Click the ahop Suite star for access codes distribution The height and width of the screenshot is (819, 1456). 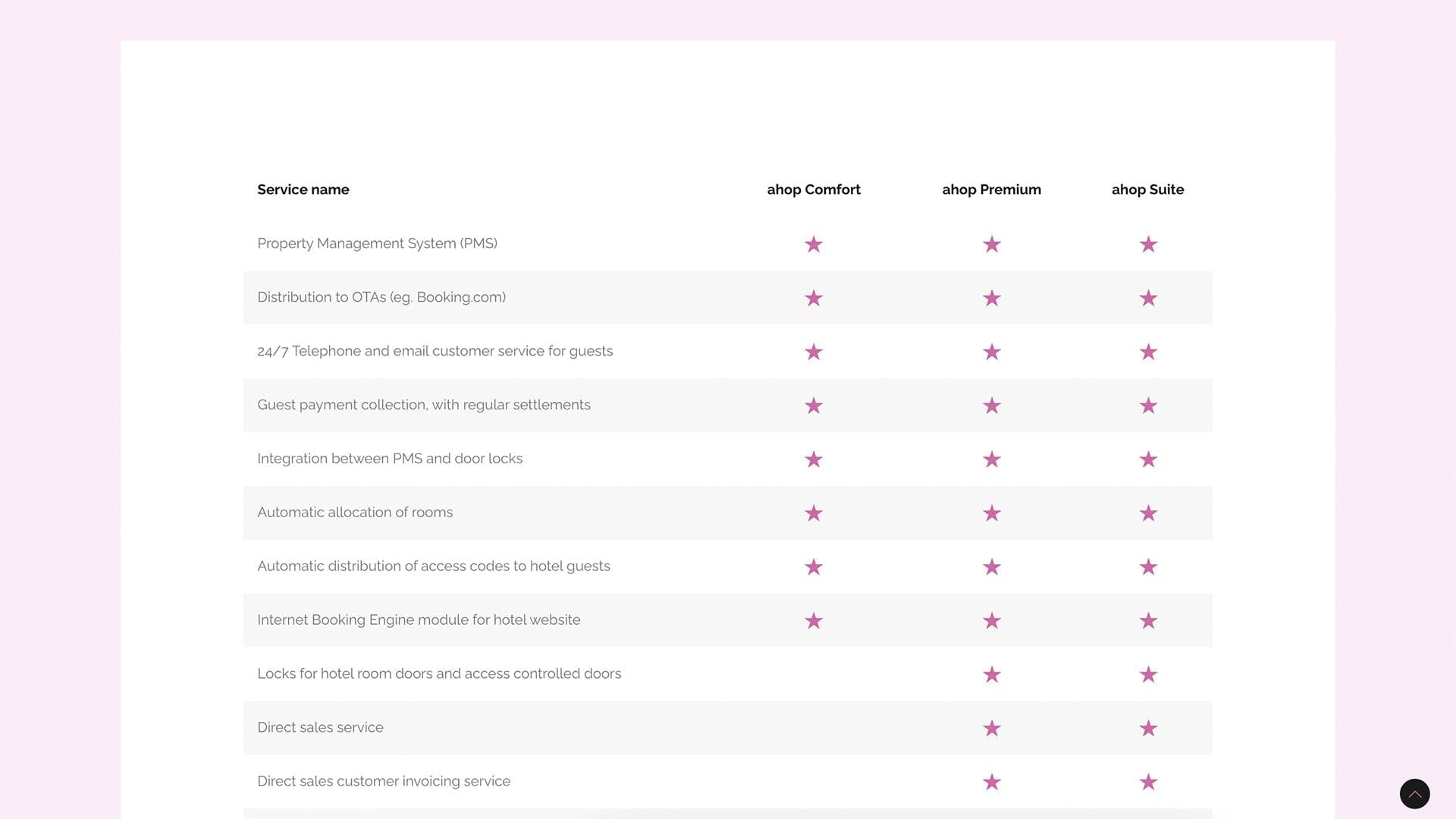point(1148,567)
